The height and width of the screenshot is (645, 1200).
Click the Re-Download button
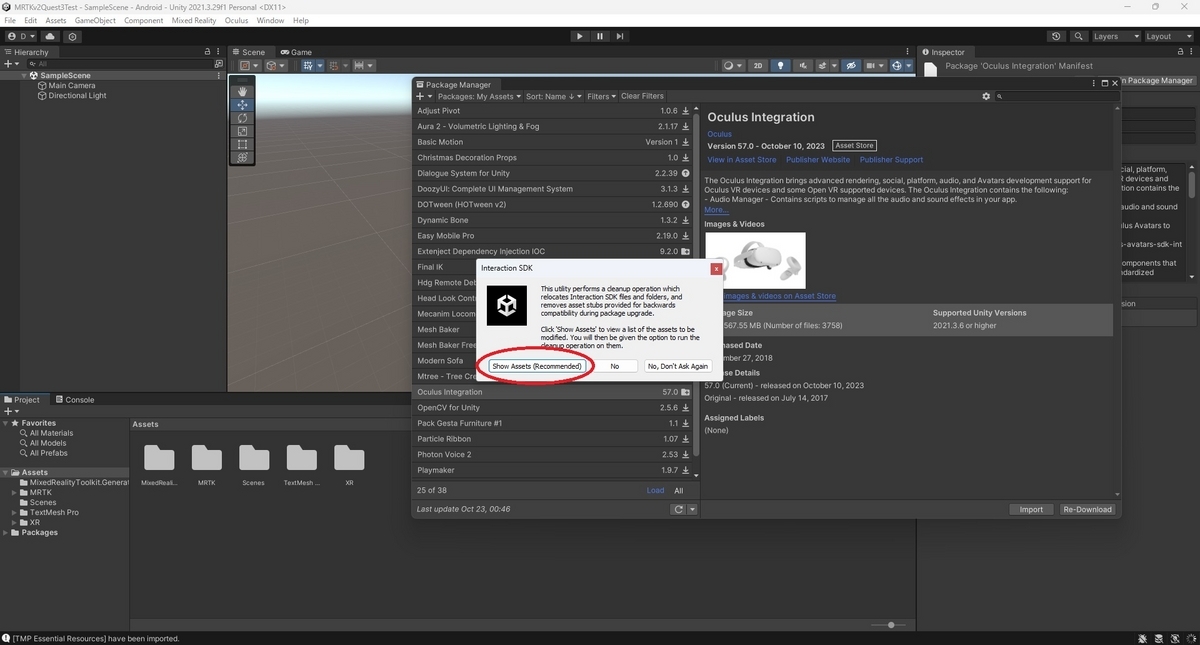(1087, 509)
